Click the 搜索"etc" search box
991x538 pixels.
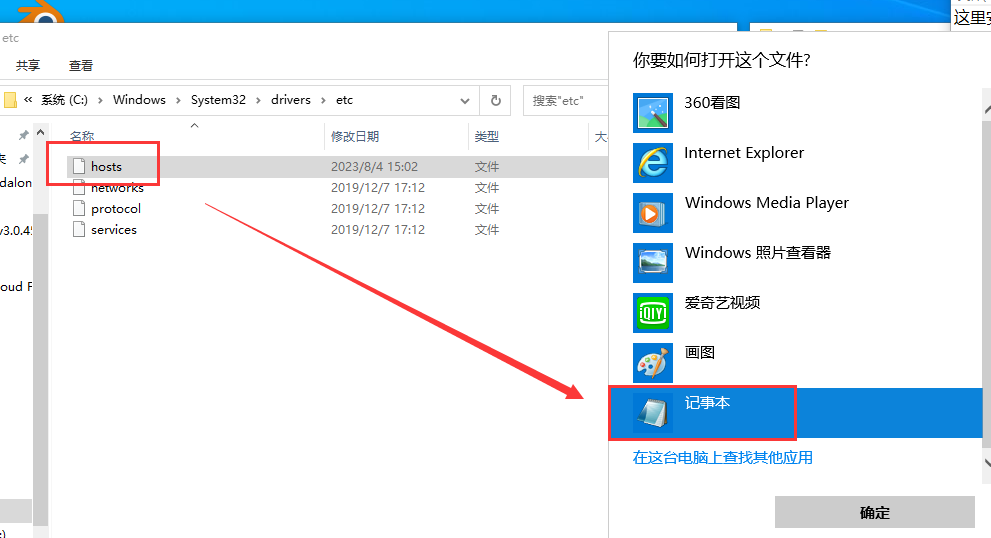click(x=565, y=100)
